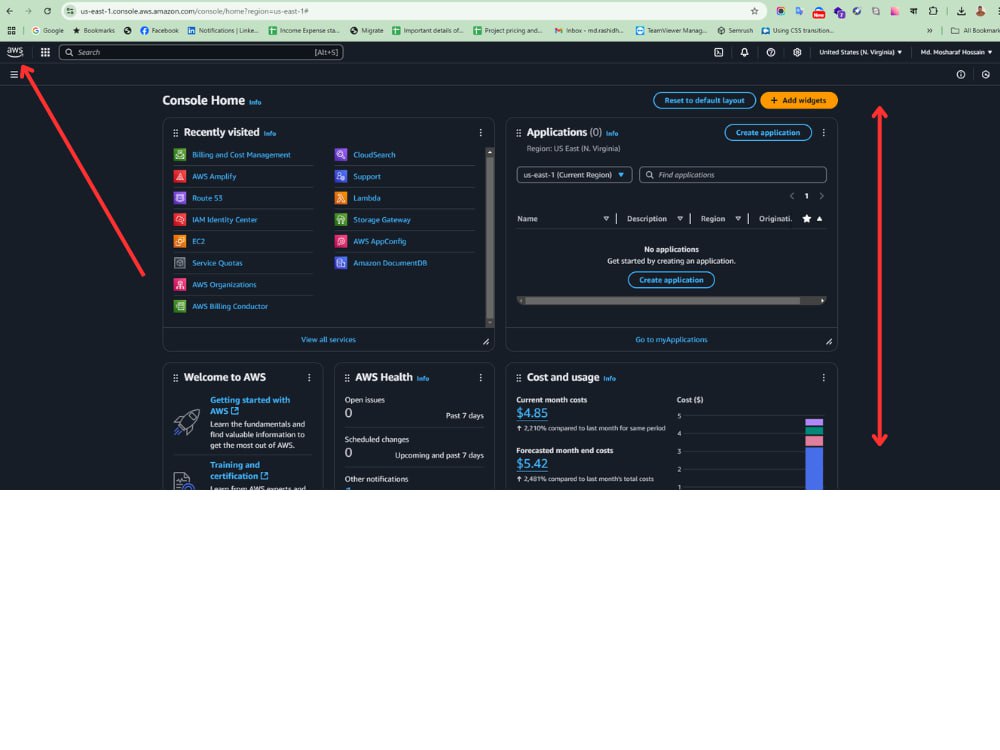The width and height of the screenshot is (1000, 750).
Task: Show more bookmarks with the chevron
Action: click(x=929, y=30)
